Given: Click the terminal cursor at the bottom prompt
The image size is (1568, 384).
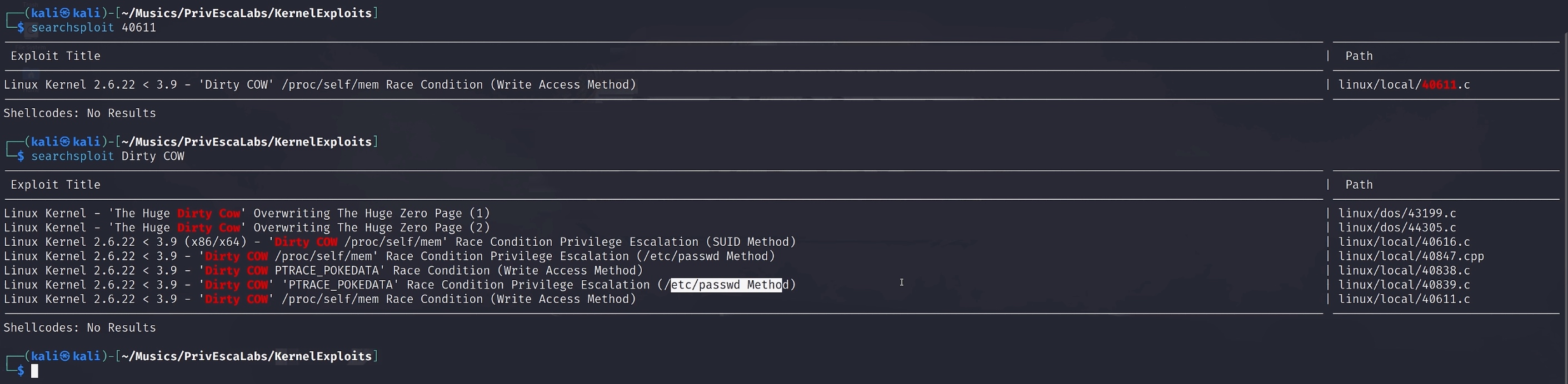Looking at the screenshot, I should click(x=34, y=371).
